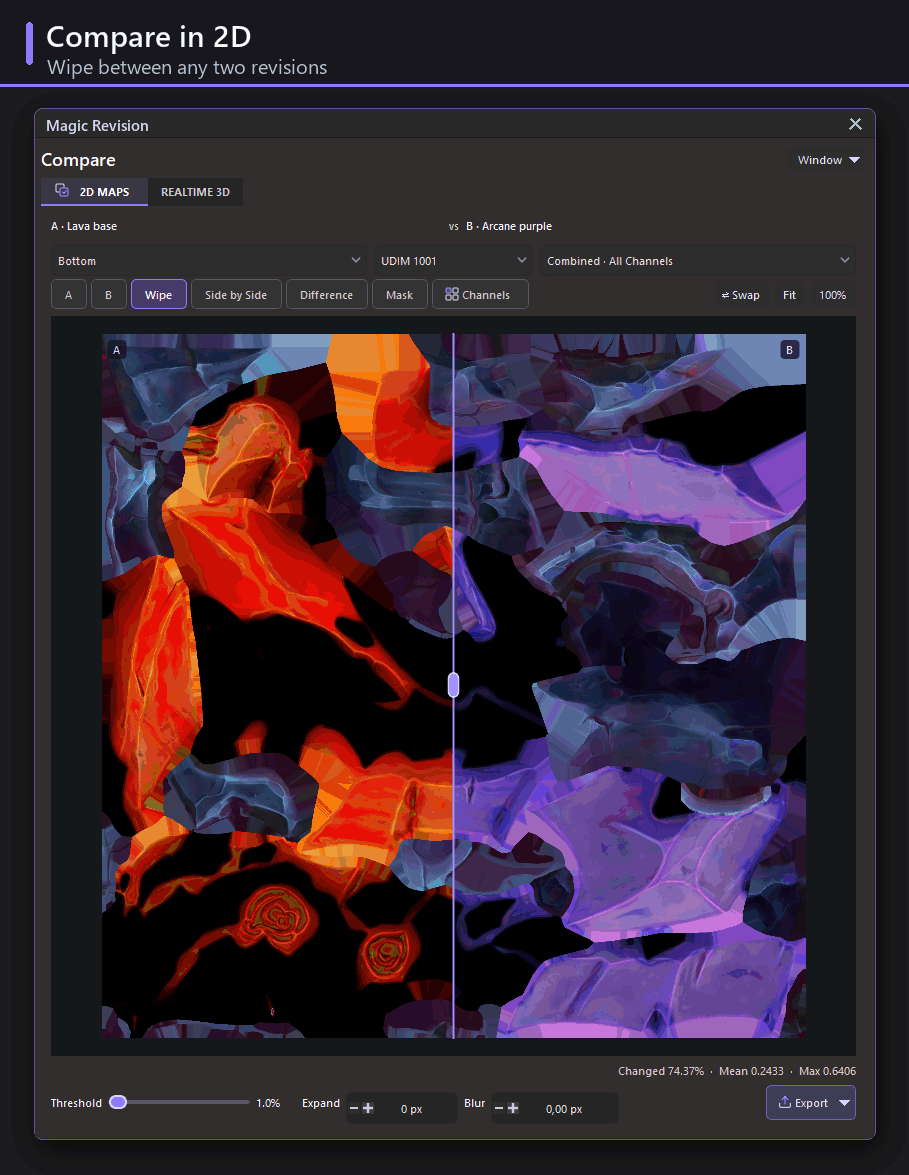This screenshot has height=1175, width=909.
Task: Open the Channels grid view
Action: click(480, 294)
